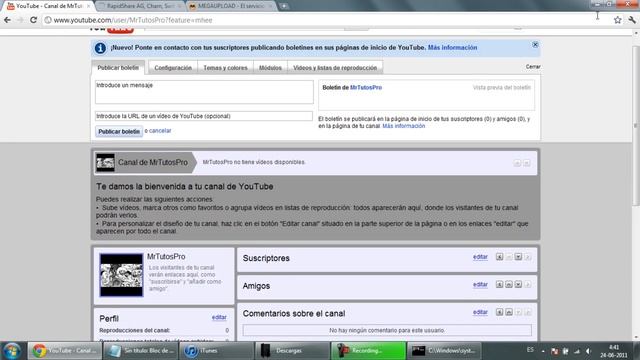
Task: Select the Publicar boletín tab
Action: click(x=118, y=68)
